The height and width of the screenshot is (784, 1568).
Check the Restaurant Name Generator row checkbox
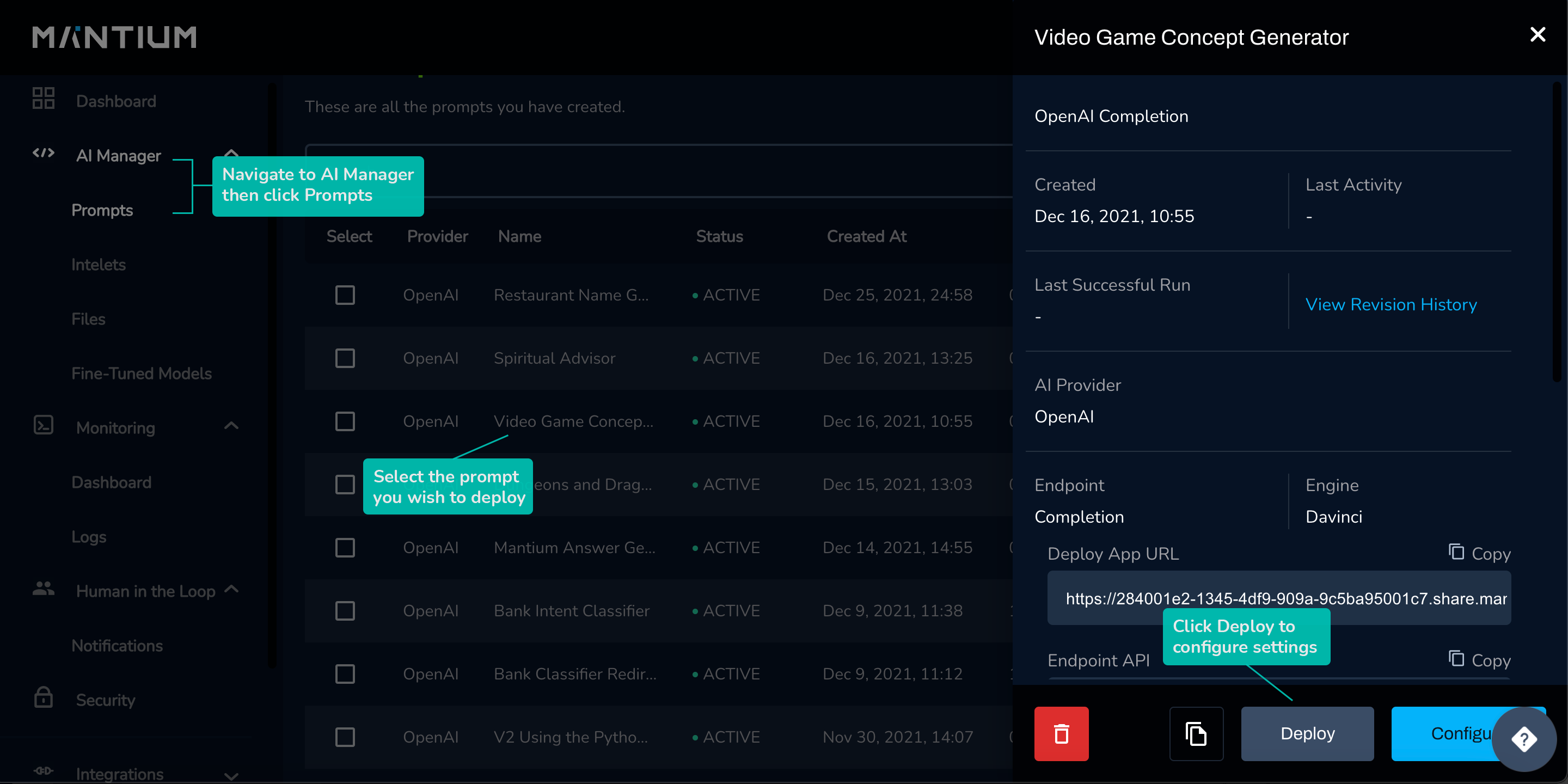pos(345,295)
